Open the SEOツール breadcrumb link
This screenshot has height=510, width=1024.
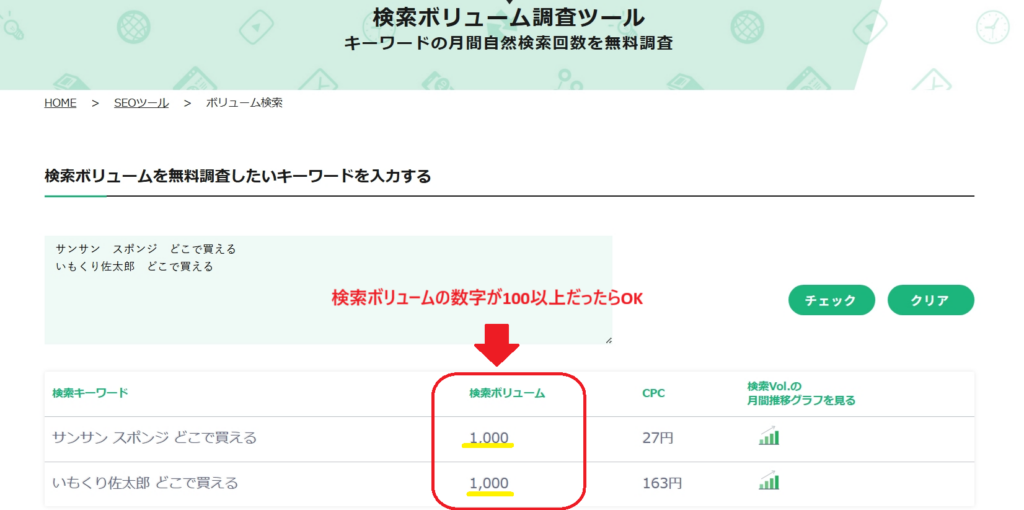(x=141, y=103)
